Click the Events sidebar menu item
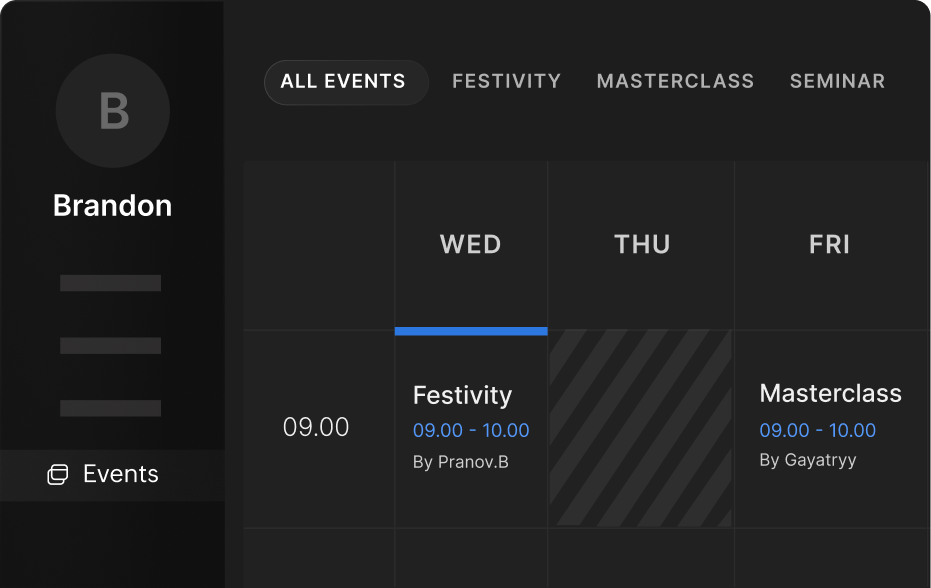The height and width of the screenshot is (588, 931). [120, 474]
